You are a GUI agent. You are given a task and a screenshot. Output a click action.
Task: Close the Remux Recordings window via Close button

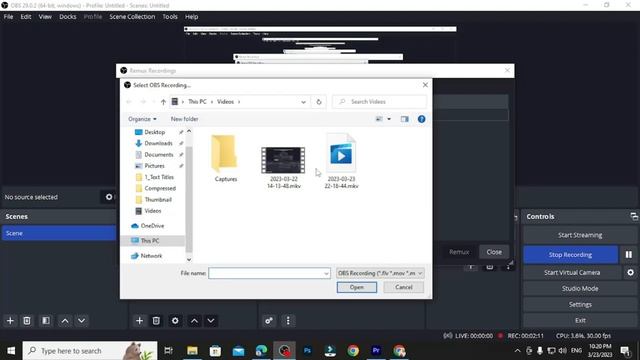(x=494, y=252)
